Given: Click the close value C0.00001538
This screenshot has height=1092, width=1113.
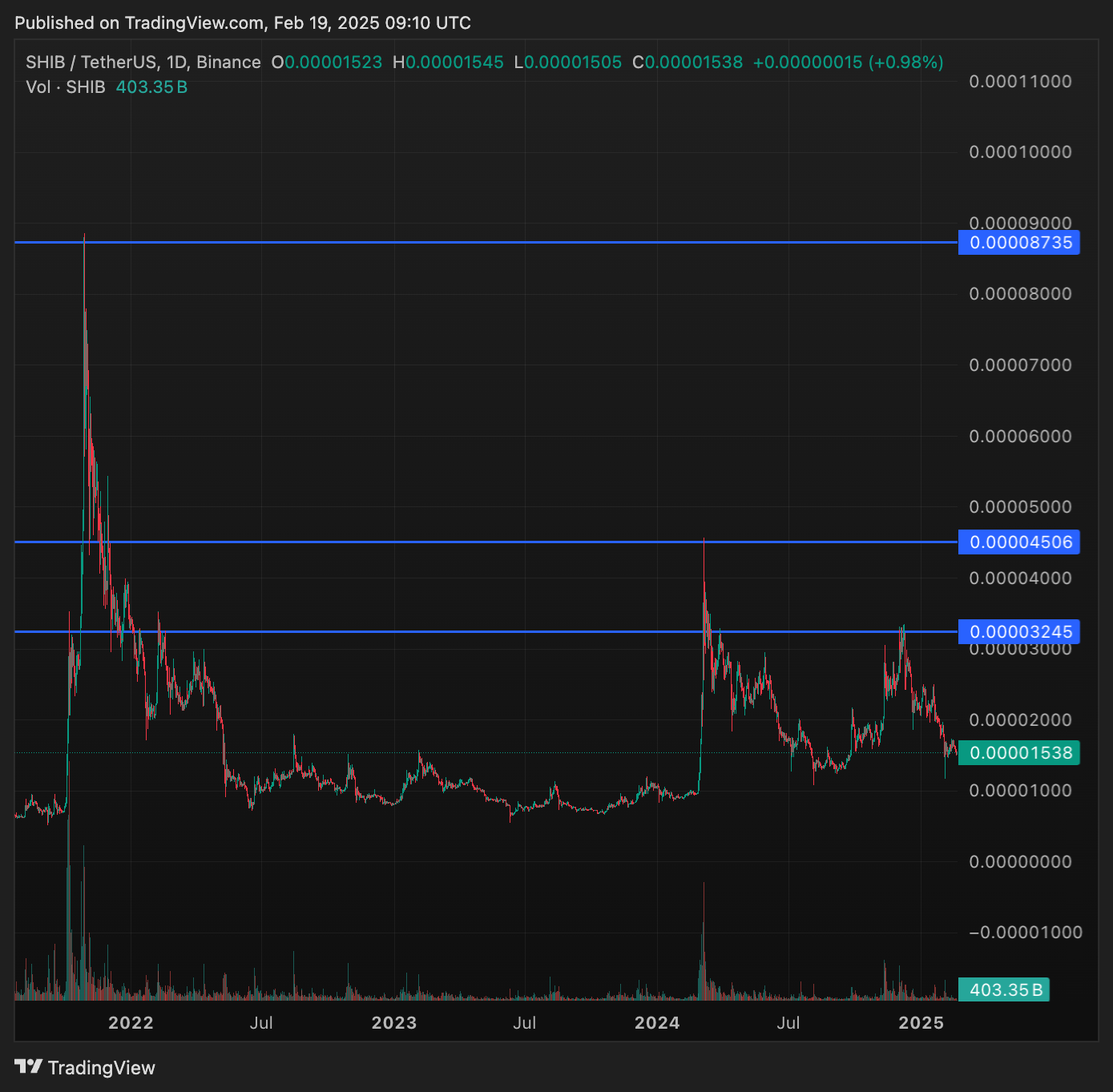Looking at the screenshot, I should [688, 62].
